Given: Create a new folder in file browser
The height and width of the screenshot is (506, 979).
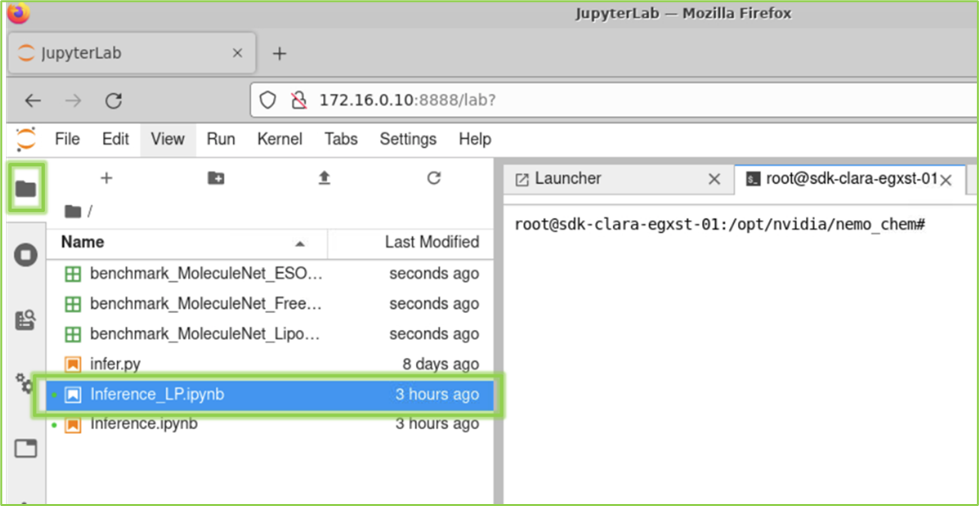Looking at the screenshot, I should [216, 178].
